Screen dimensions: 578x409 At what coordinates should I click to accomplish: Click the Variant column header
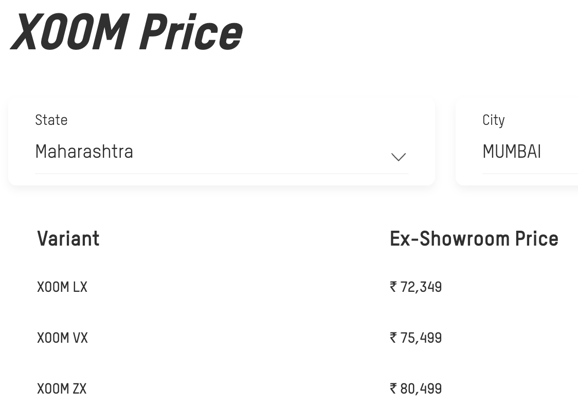coord(68,238)
